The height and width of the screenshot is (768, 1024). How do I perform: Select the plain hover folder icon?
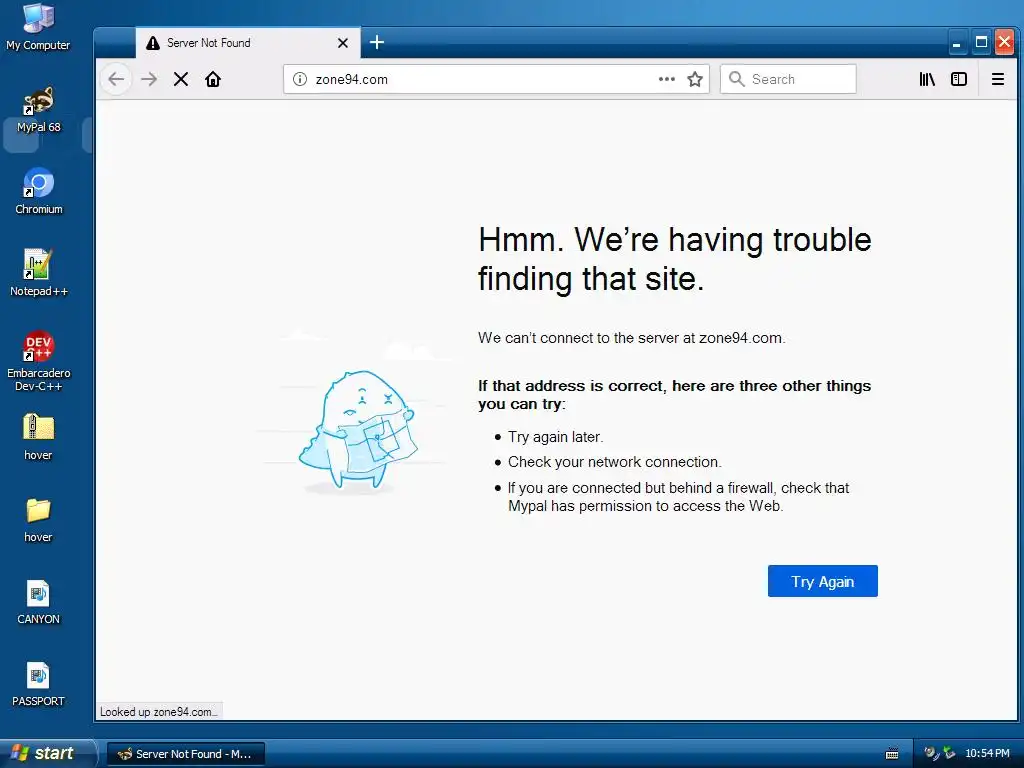click(x=38, y=520)
